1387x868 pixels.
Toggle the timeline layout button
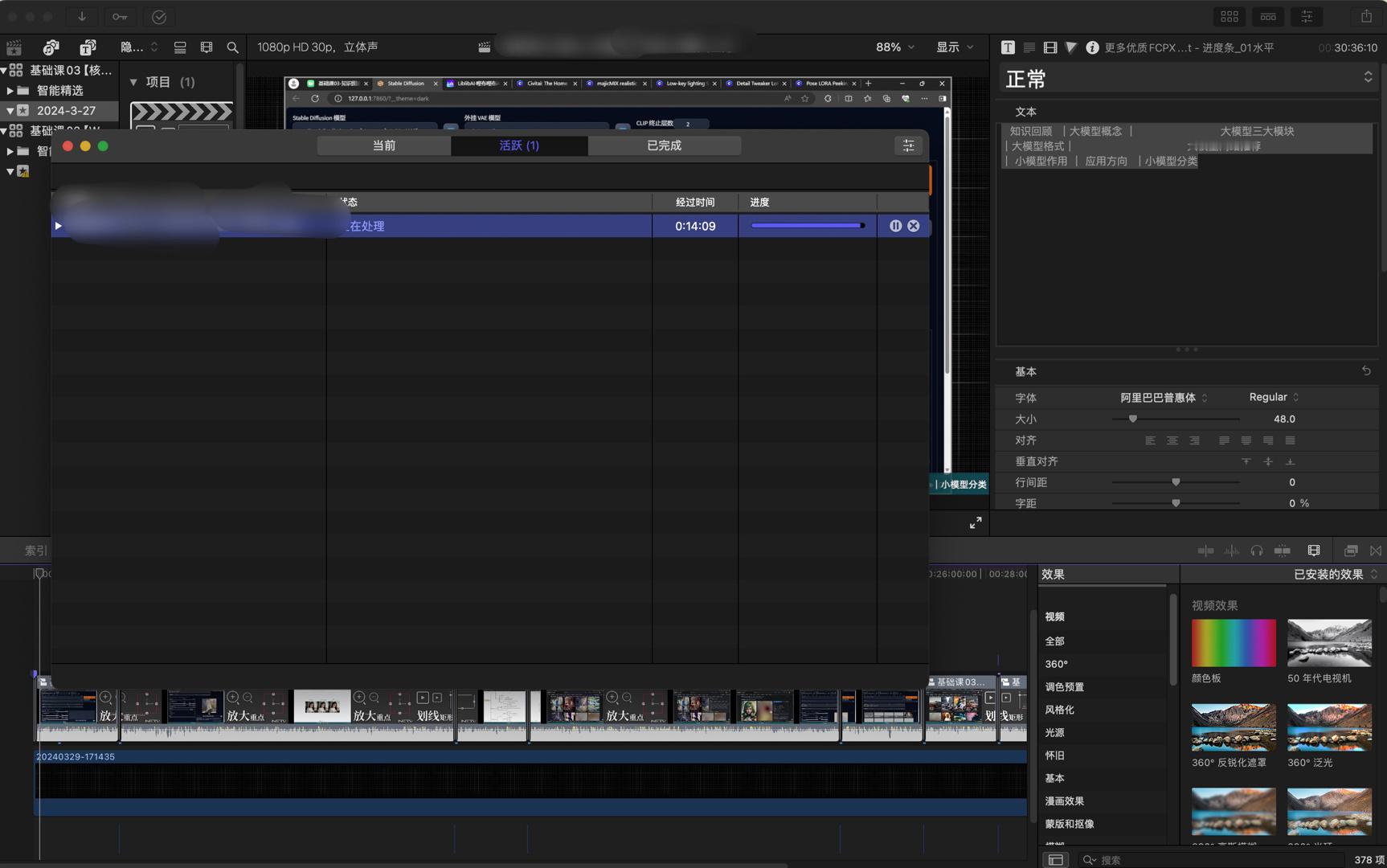[1268, 16]
